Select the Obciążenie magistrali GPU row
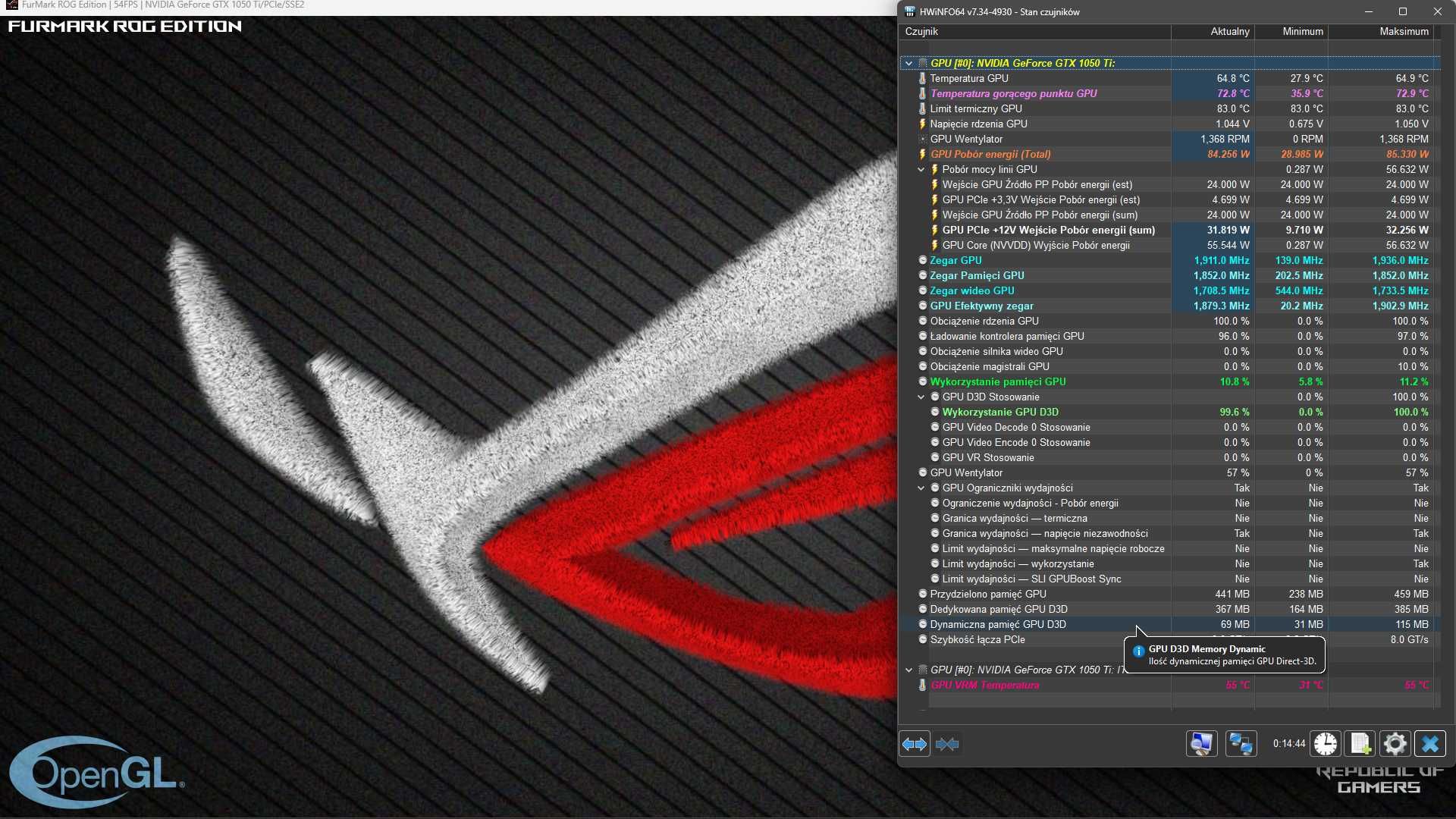Screen dimensions: 1456x819 1169,366
